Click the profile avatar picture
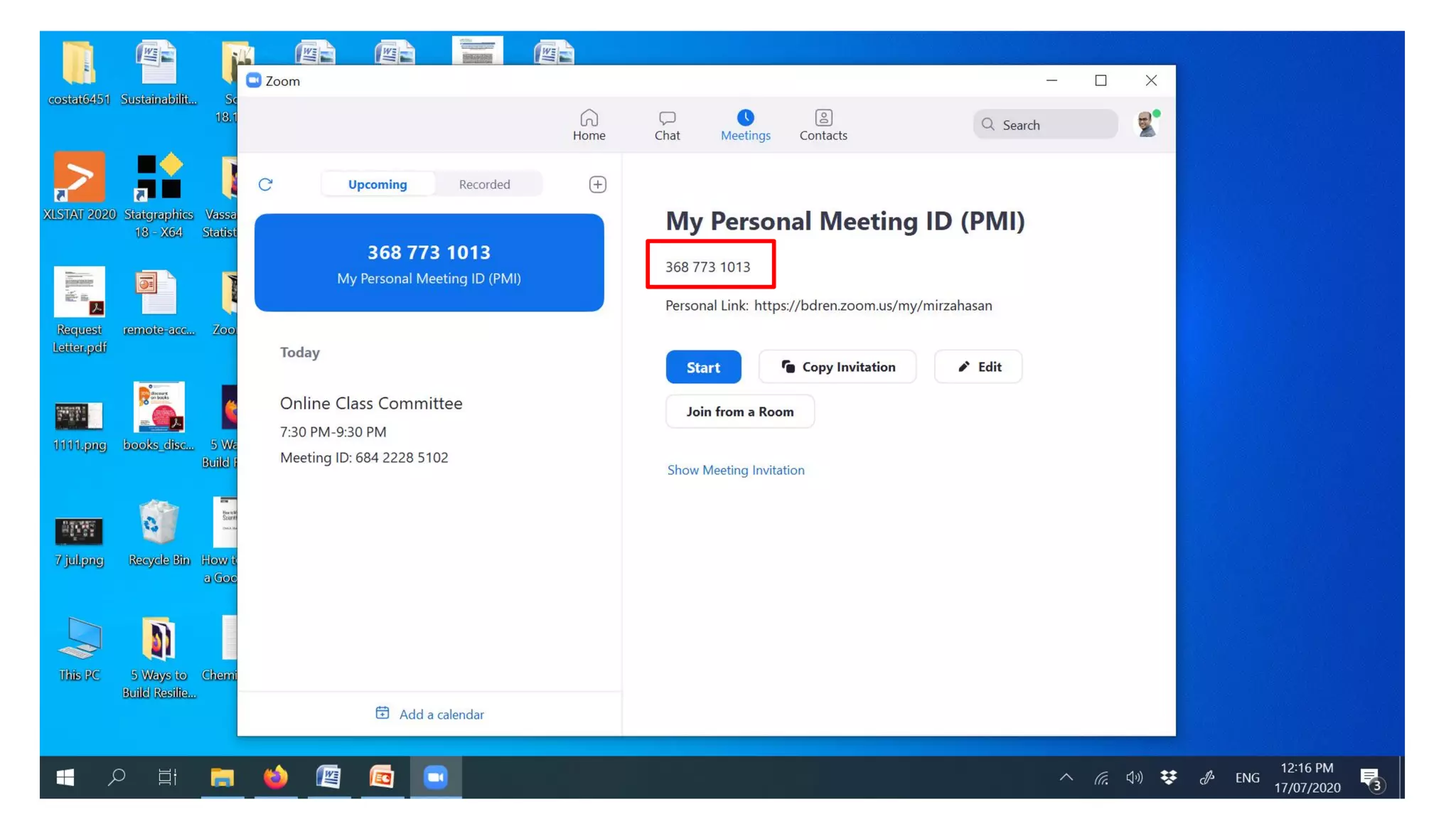Image resolution: width=1456 pixels, height=819 pixels. click(x=1145, y=124)
